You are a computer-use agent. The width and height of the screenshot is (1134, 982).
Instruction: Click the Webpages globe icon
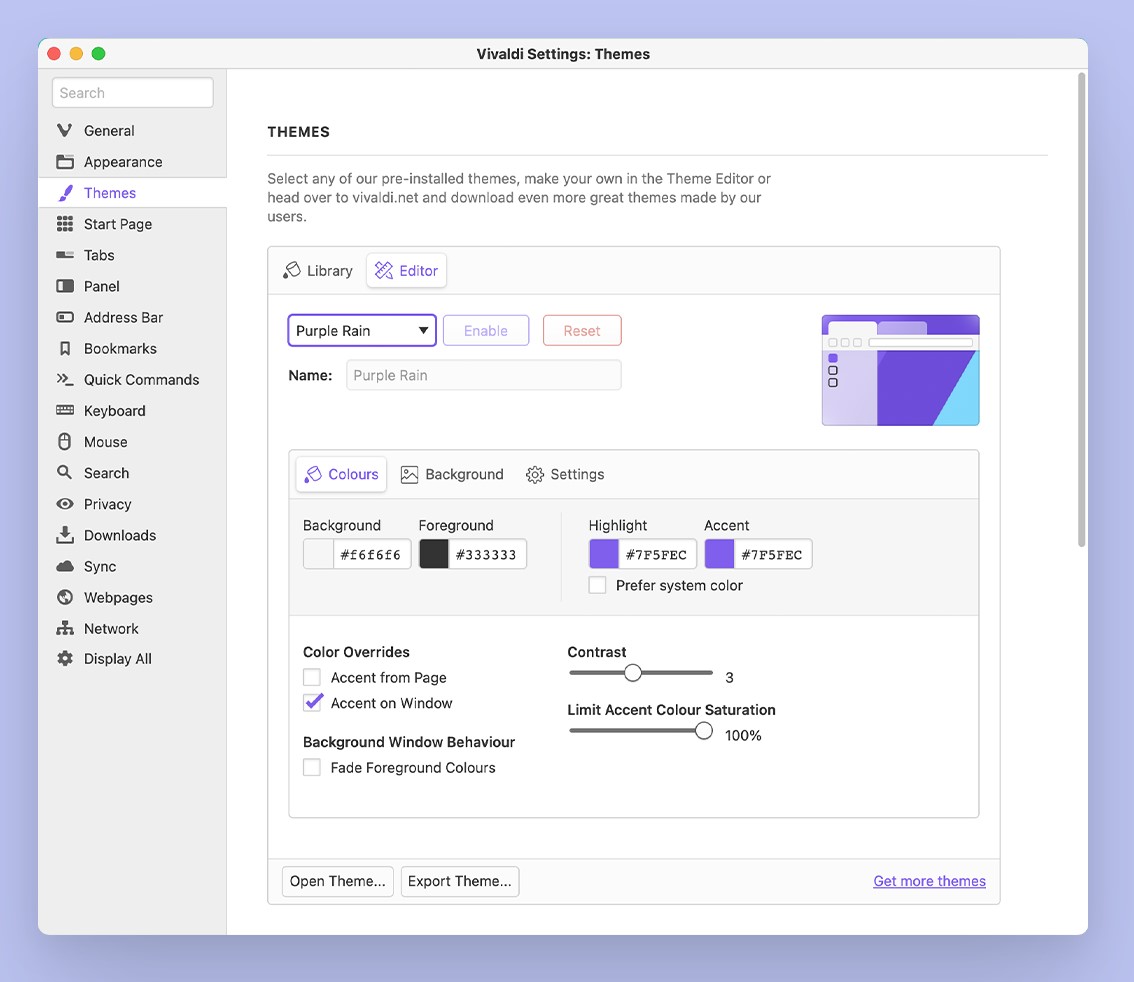click(x=64, y=597)
